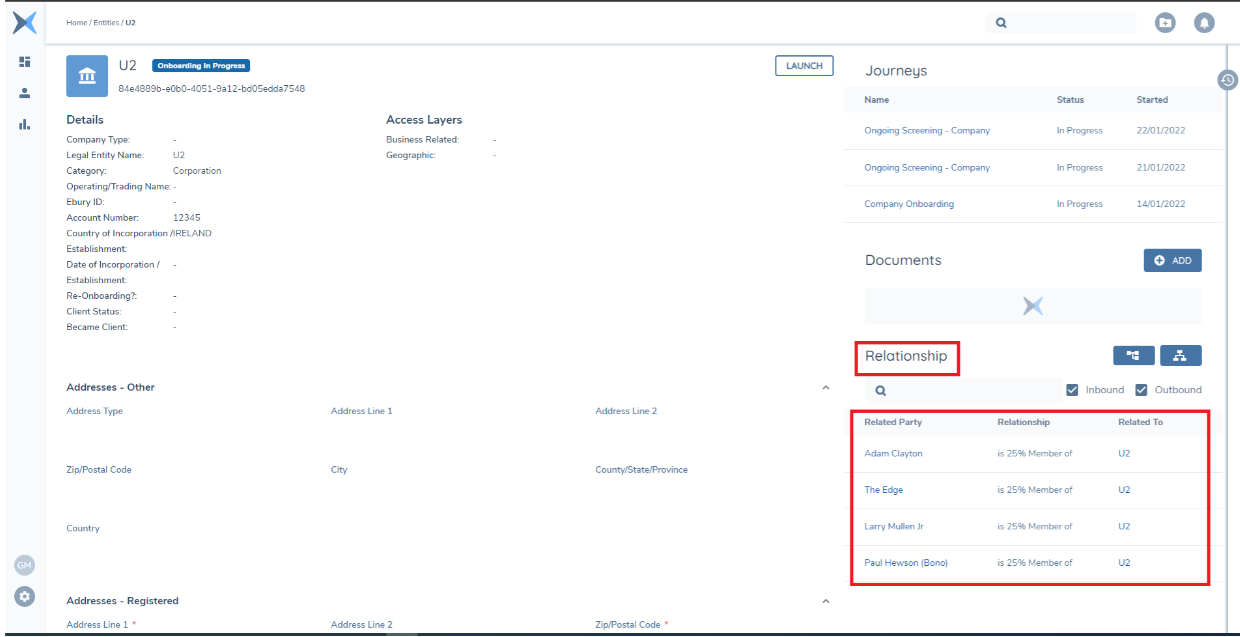This screenshot has width=1240, height=637.
Task: Open the person icon in sidebar
Action: click(x=25, y=93)
